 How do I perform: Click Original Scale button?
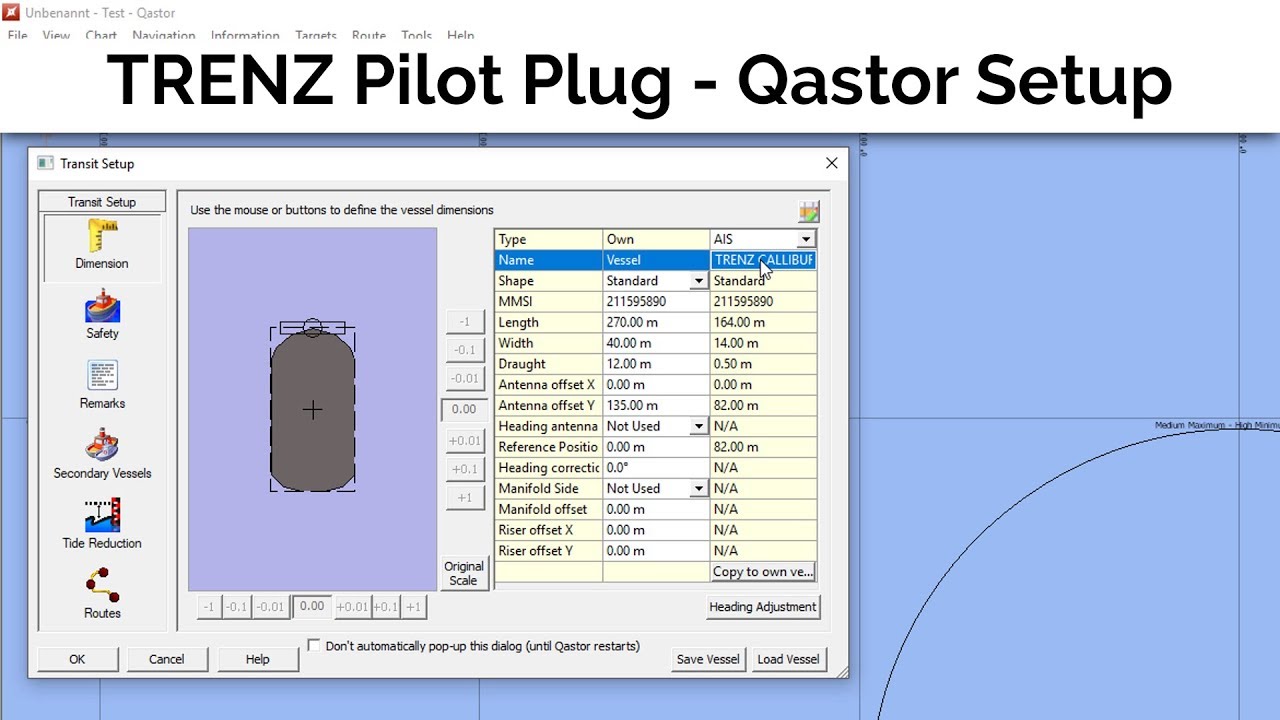(464, 573)
